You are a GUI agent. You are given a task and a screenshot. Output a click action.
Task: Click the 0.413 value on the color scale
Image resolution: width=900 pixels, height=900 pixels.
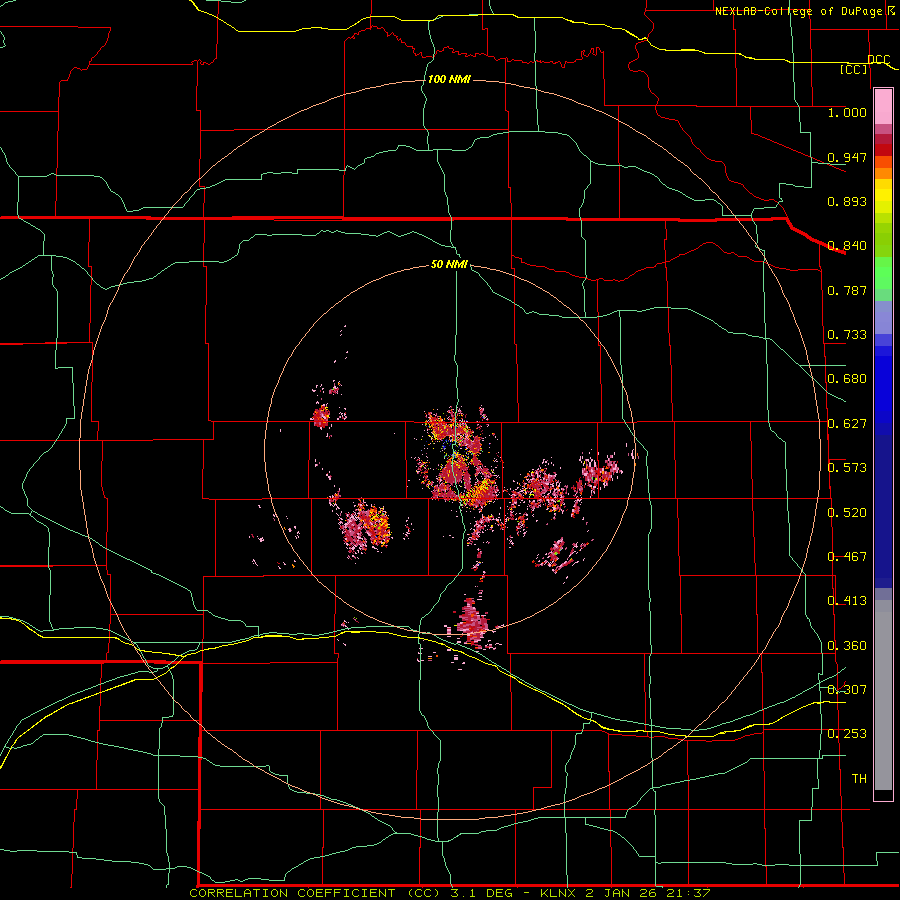847,601
